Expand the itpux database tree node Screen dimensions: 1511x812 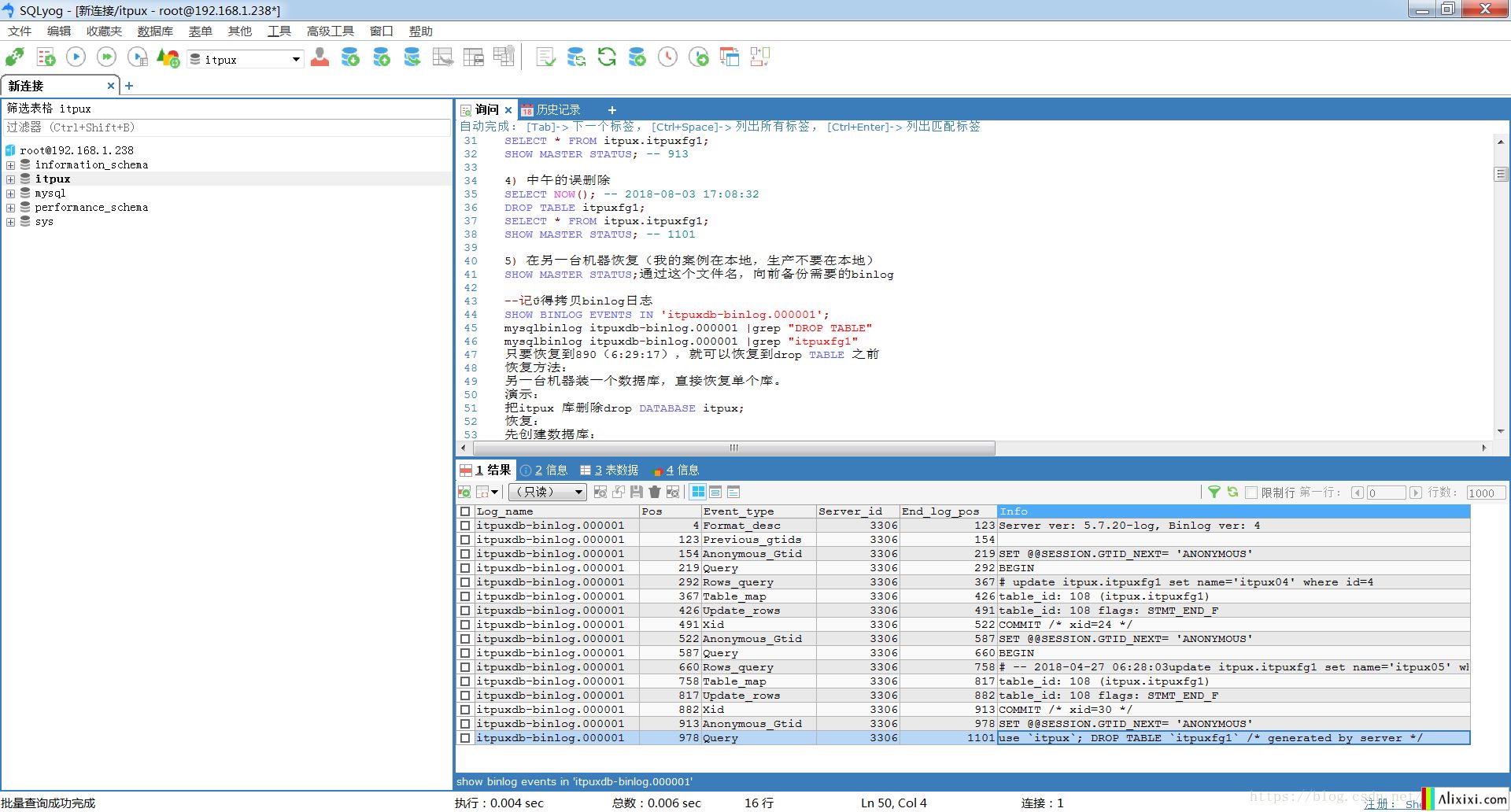coord(10,179)
